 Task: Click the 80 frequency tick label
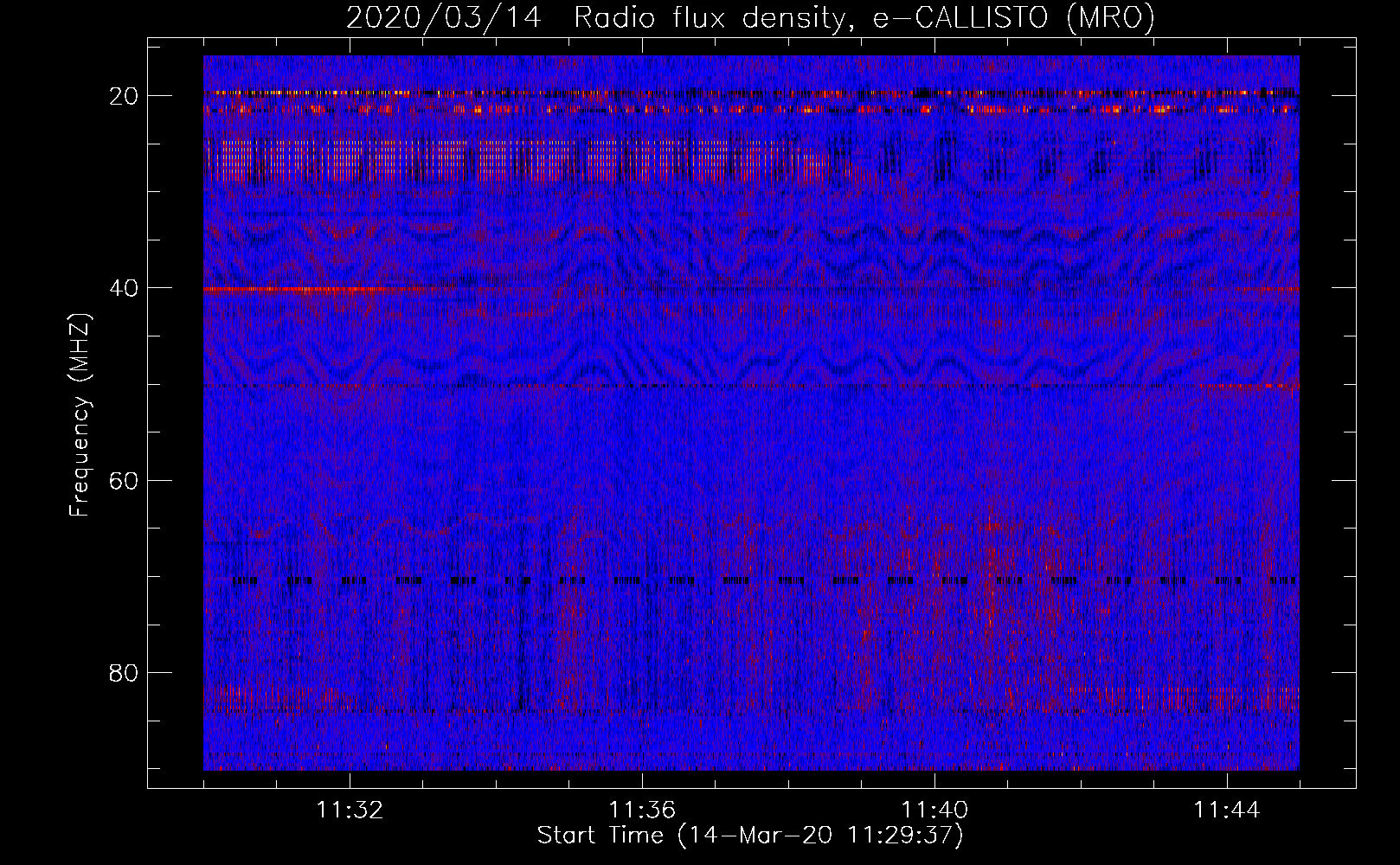125,672
